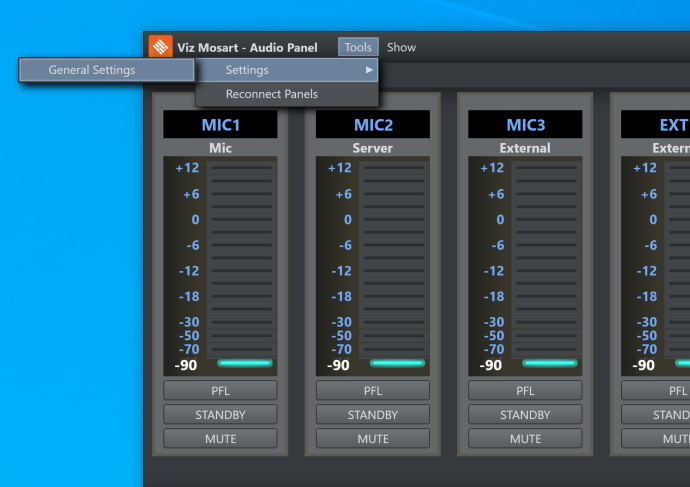This screenshot has height=487, width=690.
Task: Open the Show menu
Action: (401, 47)
